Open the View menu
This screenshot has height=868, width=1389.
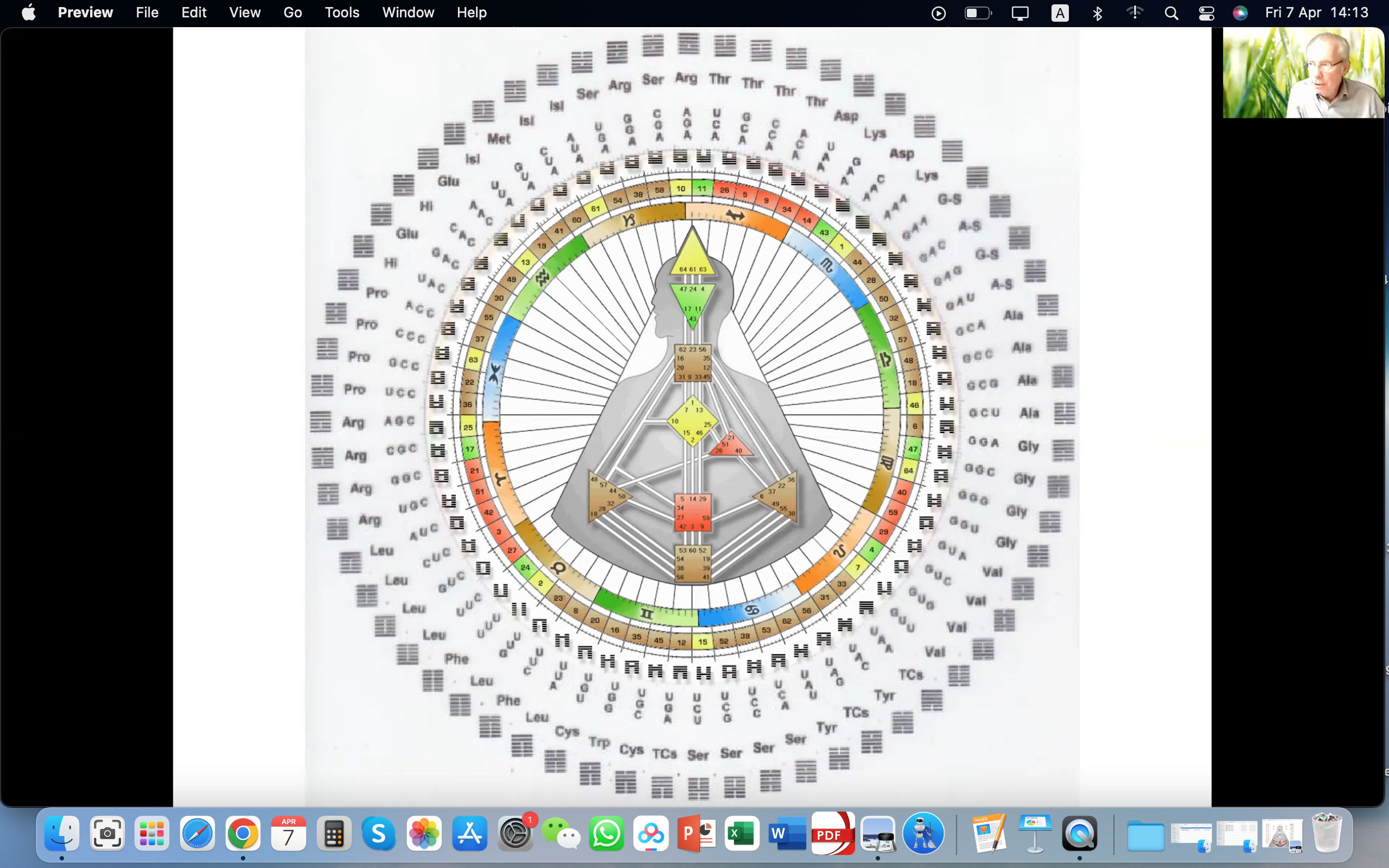[245, 12]
